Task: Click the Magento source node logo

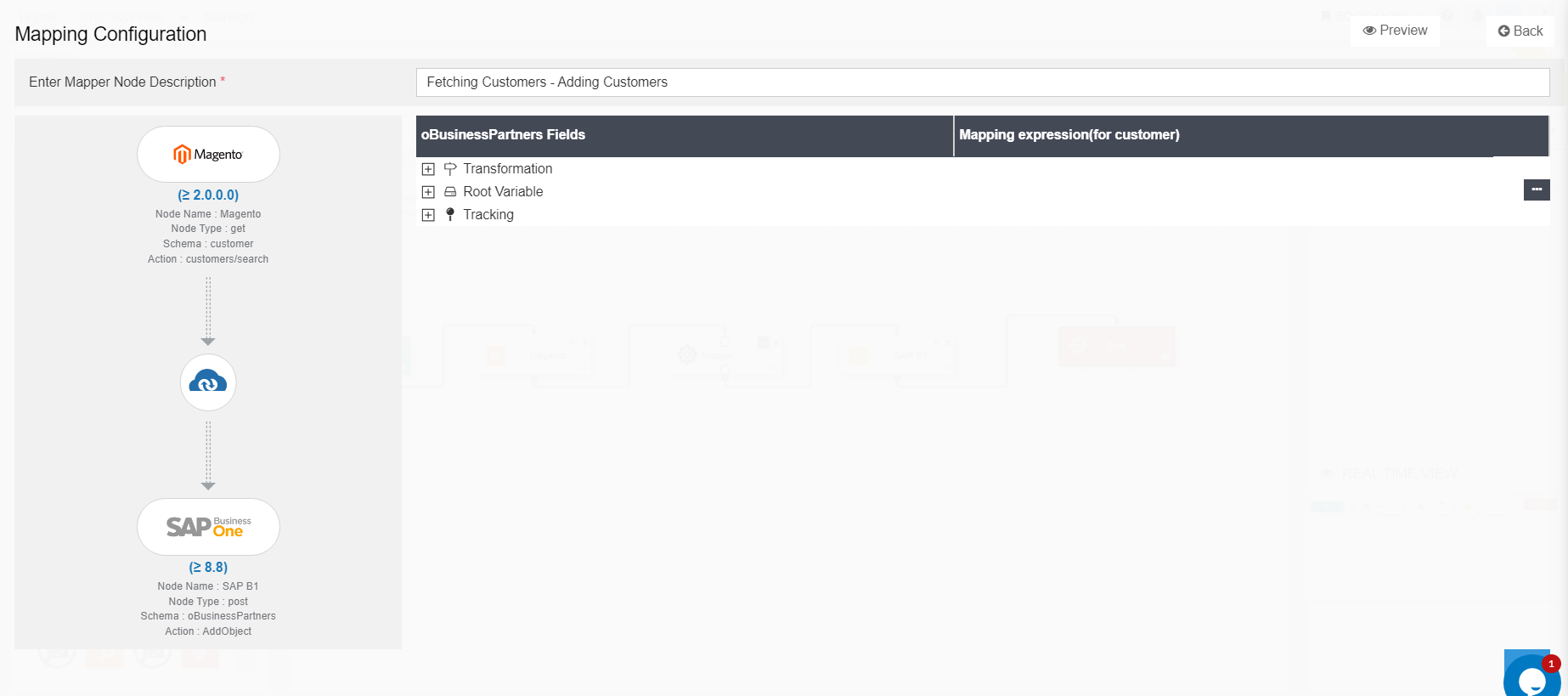Action: pos(208,154)
